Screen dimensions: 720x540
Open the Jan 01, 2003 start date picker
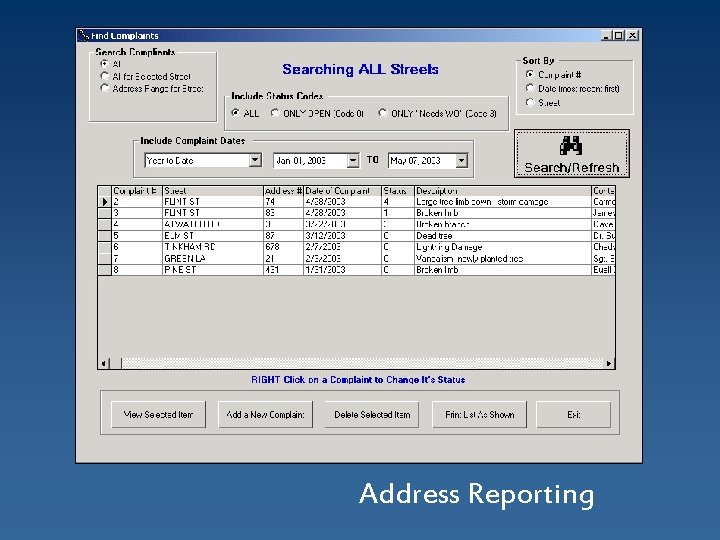353,160
